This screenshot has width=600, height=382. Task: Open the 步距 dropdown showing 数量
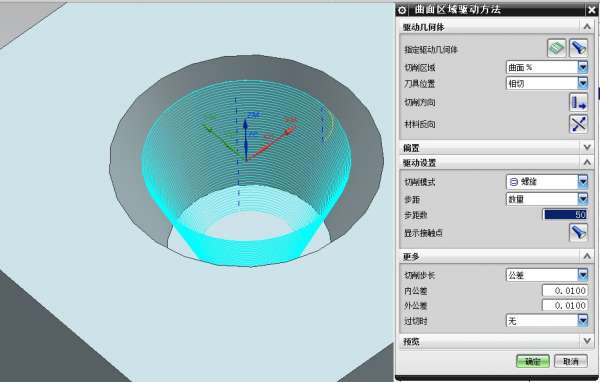click(547, 199)
